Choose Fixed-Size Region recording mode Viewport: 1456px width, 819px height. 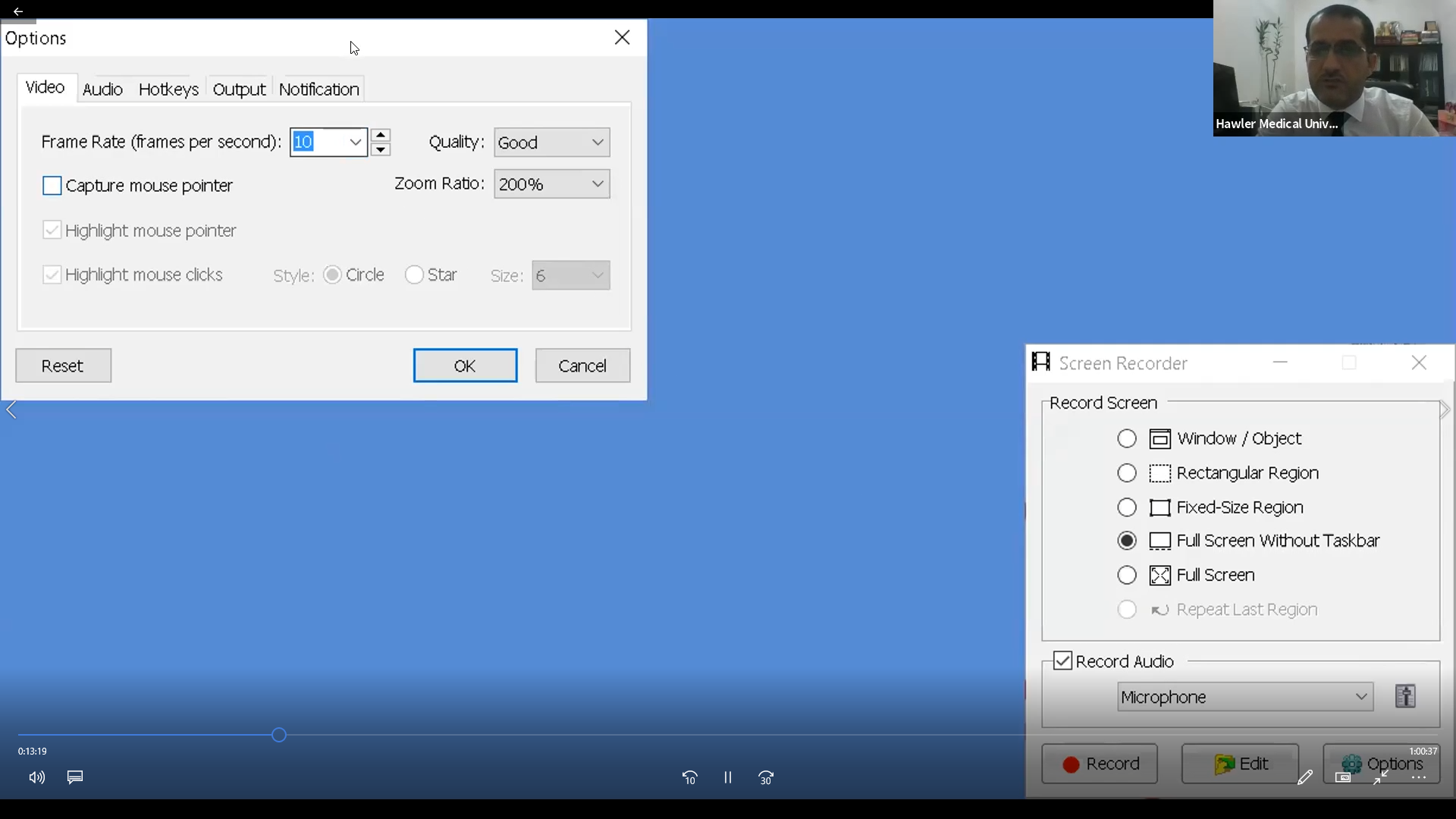pos(1127,507)
